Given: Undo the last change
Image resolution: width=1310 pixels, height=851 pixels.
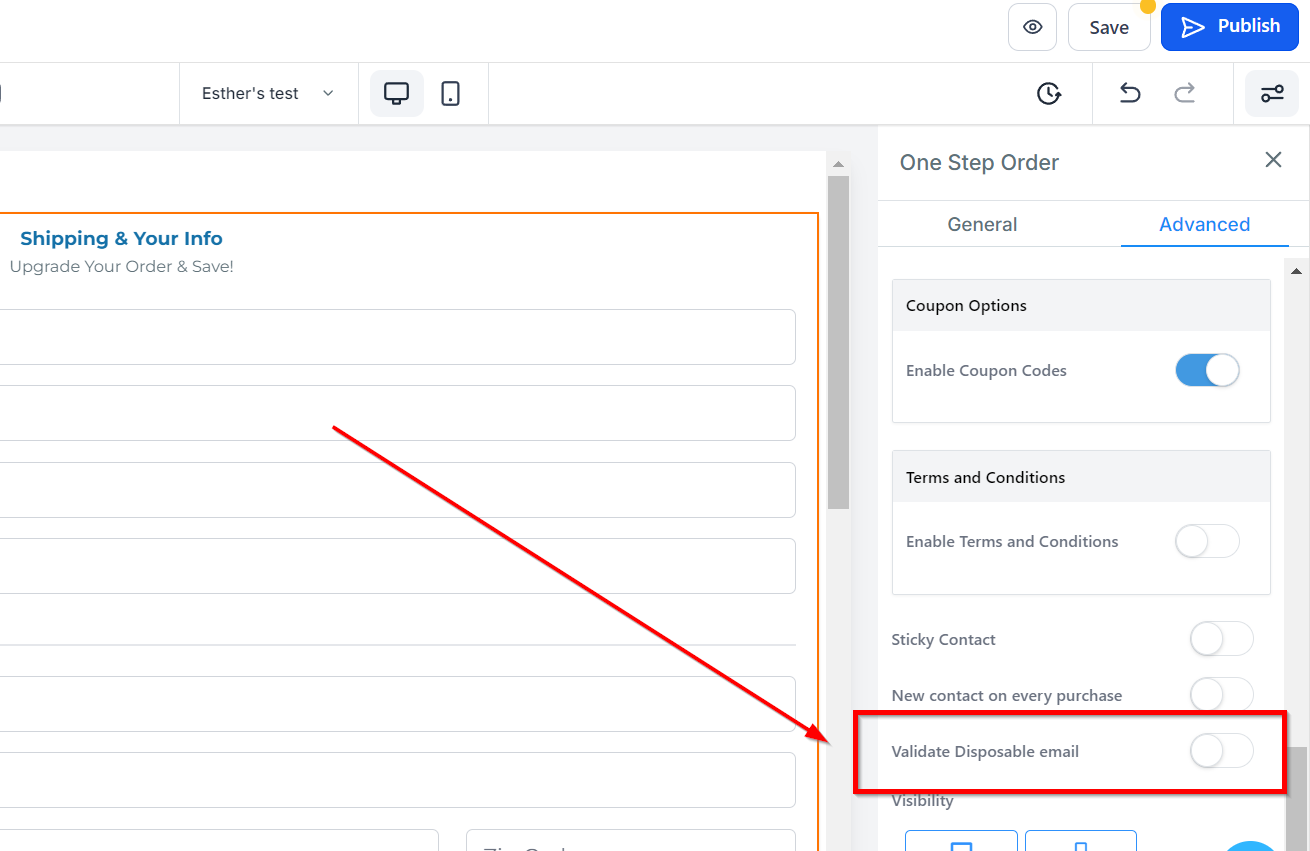Looking at the screenshot, I should click(1130, 94).
